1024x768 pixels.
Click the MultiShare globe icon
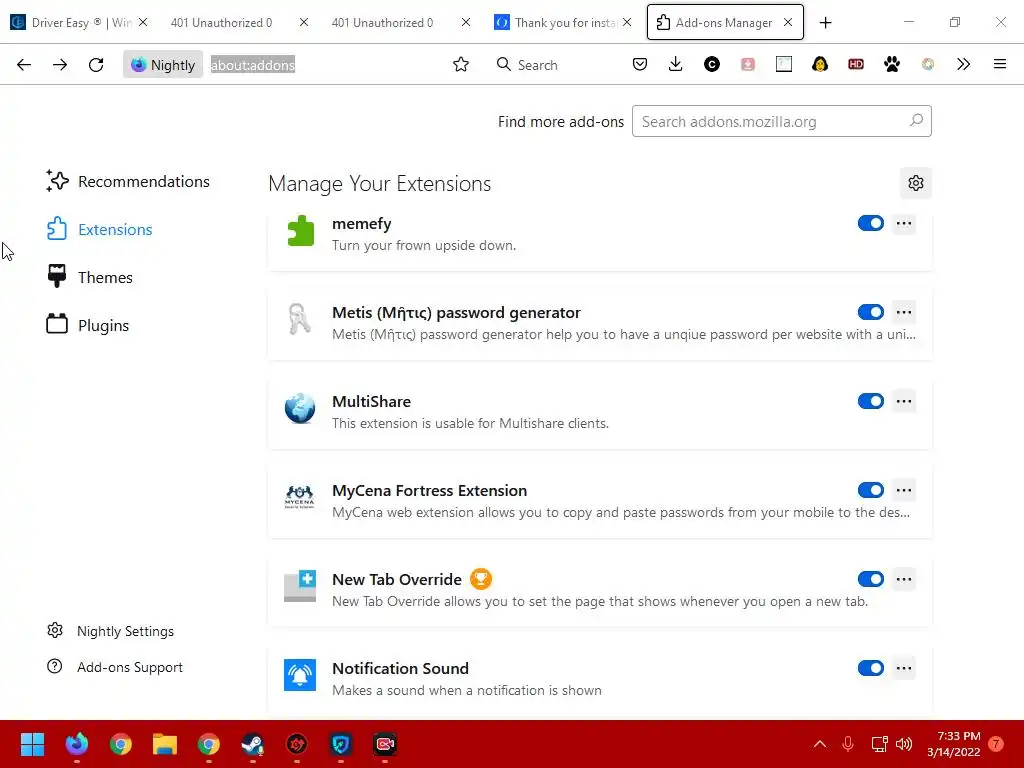point(300,408)
